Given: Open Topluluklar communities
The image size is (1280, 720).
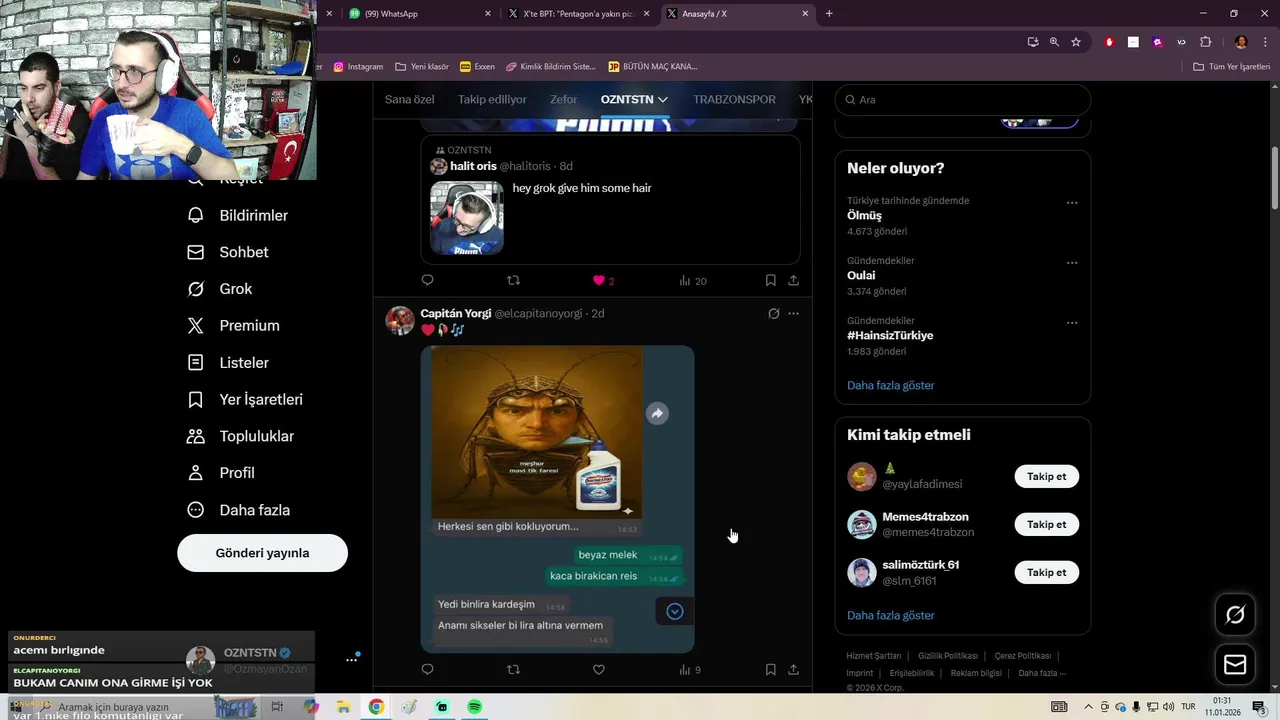Looking at the screenshot, I should pyautogui.click(x=241, y=436).
